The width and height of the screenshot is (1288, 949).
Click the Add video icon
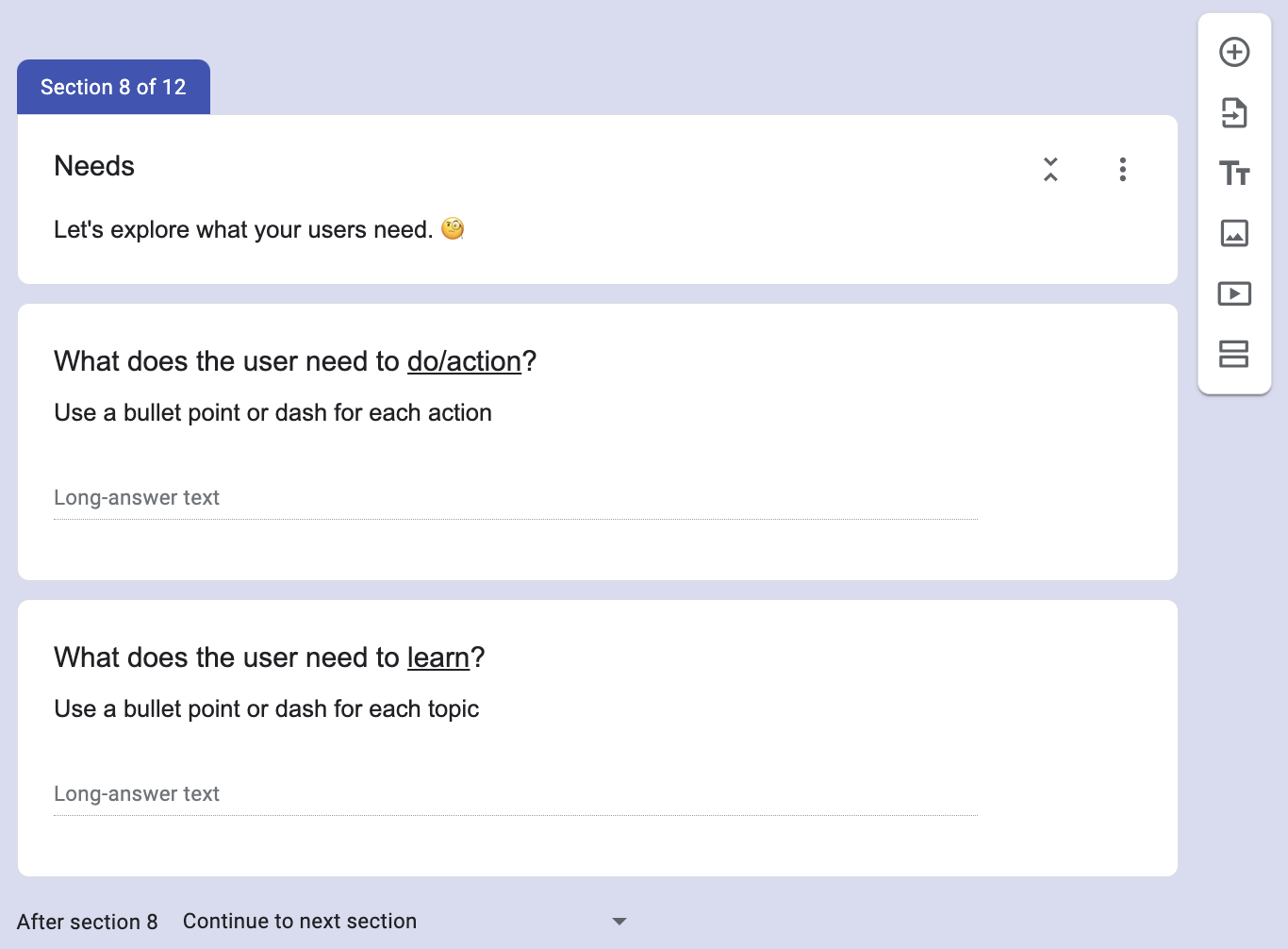pos(1234,293)
